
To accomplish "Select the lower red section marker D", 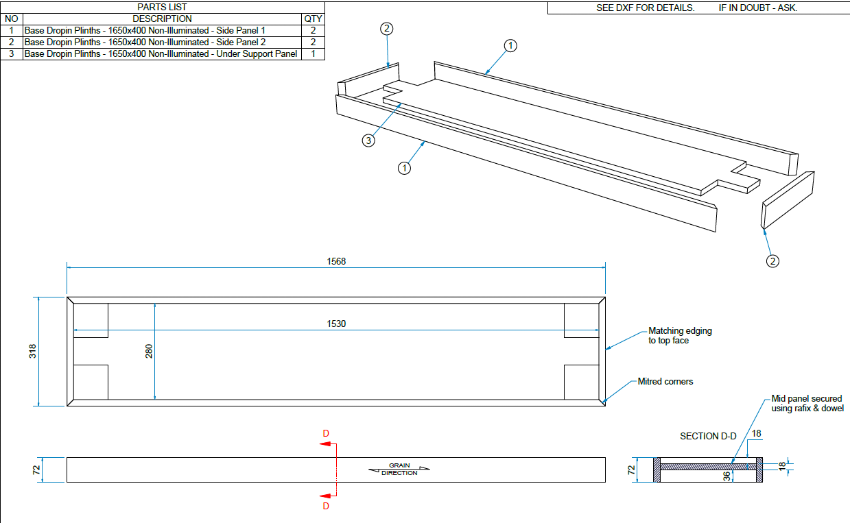I will 325,505.
